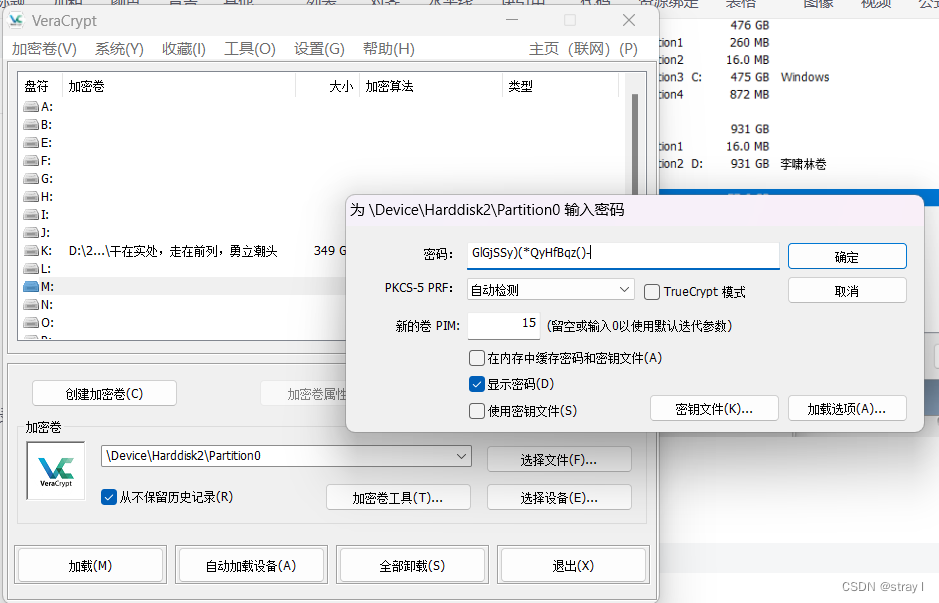
Task: Select drive slot J: icon
Action: click(31, 233)
